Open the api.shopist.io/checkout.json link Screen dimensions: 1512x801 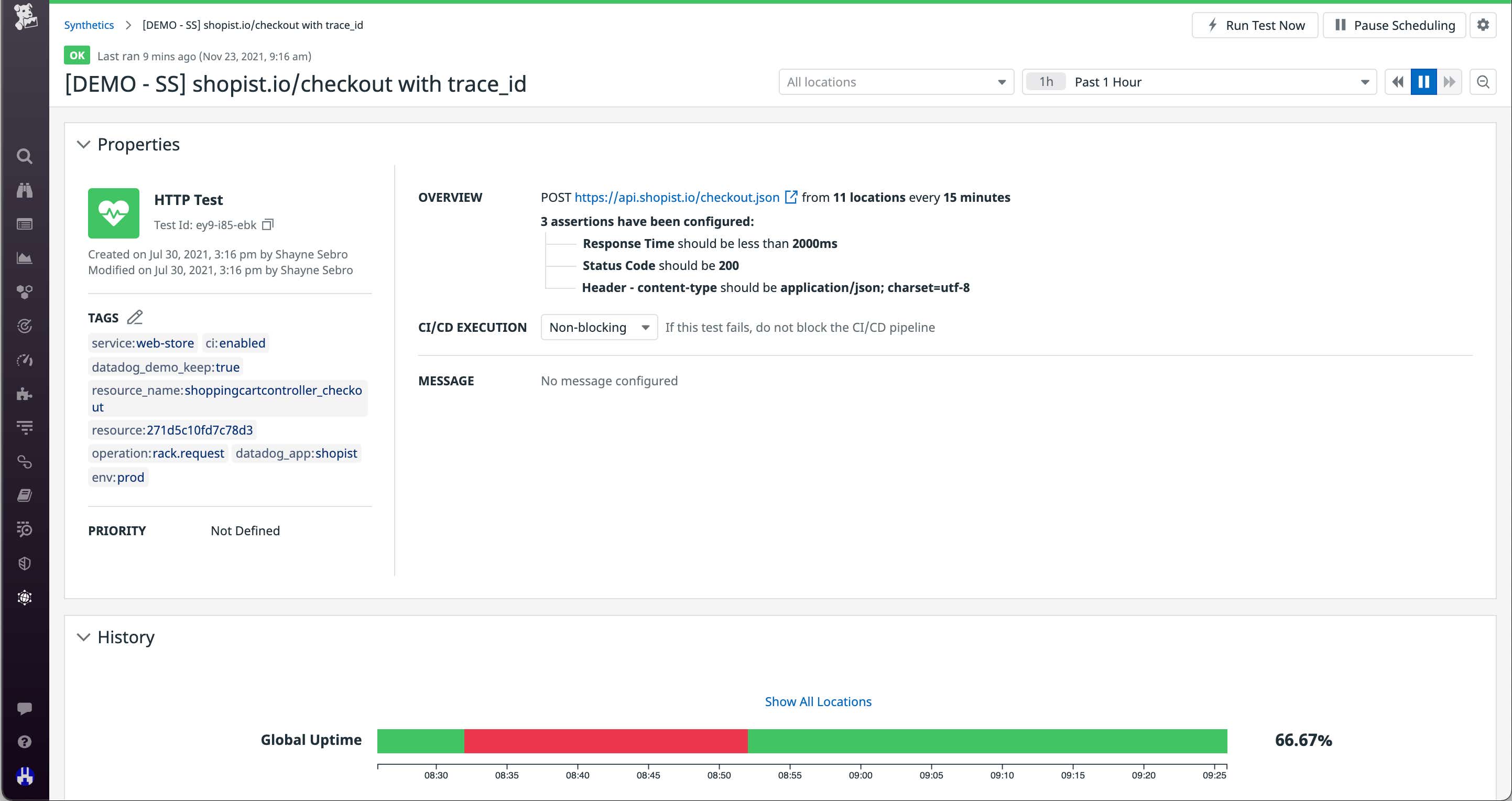[677, 197]
